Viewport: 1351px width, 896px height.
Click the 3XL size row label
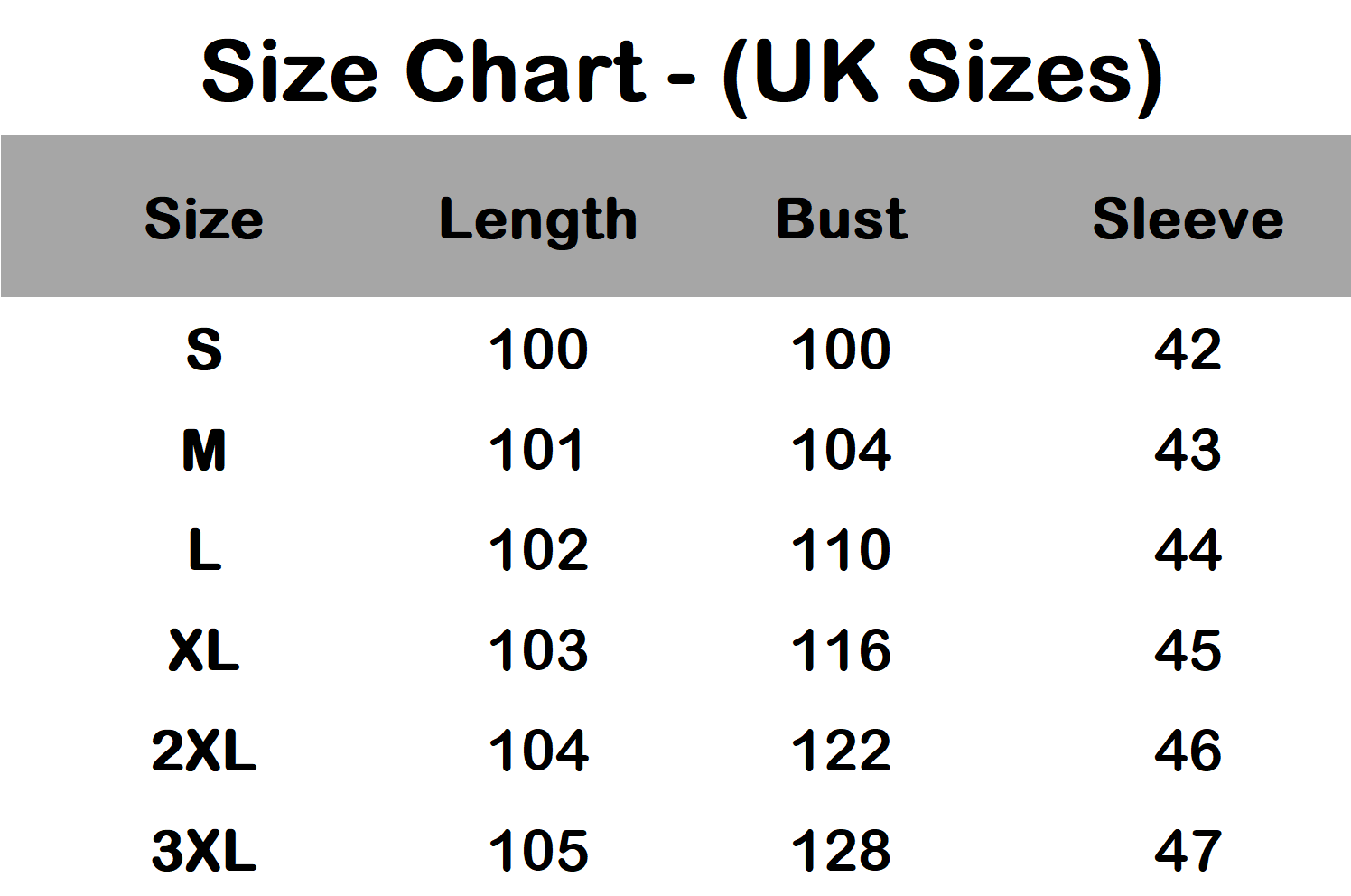[204, 851]
